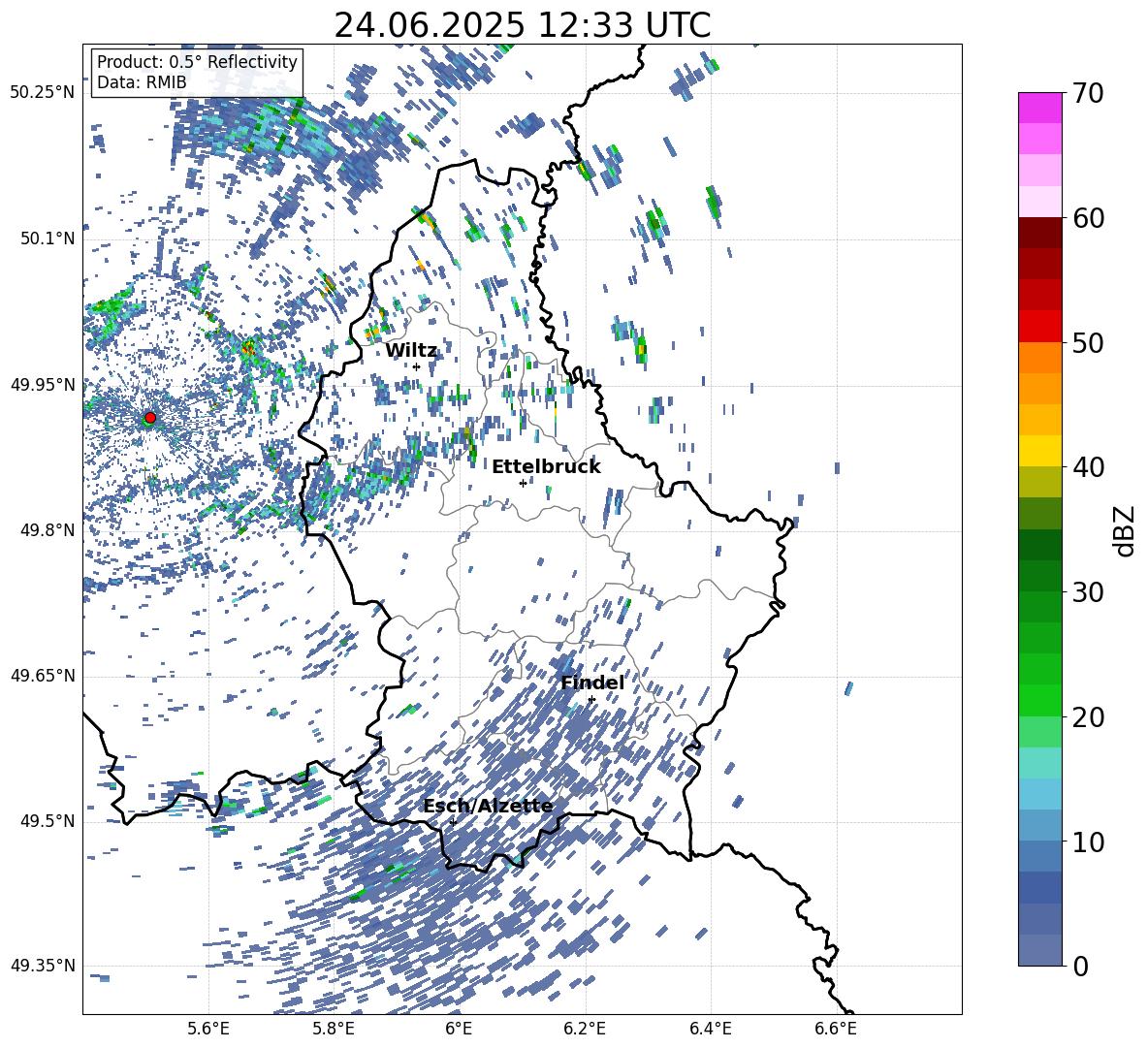This screenshot has height=1048, width=1148.
Task: Click the cross marker below Esch/Alzette label
Action: coord(453,822)
